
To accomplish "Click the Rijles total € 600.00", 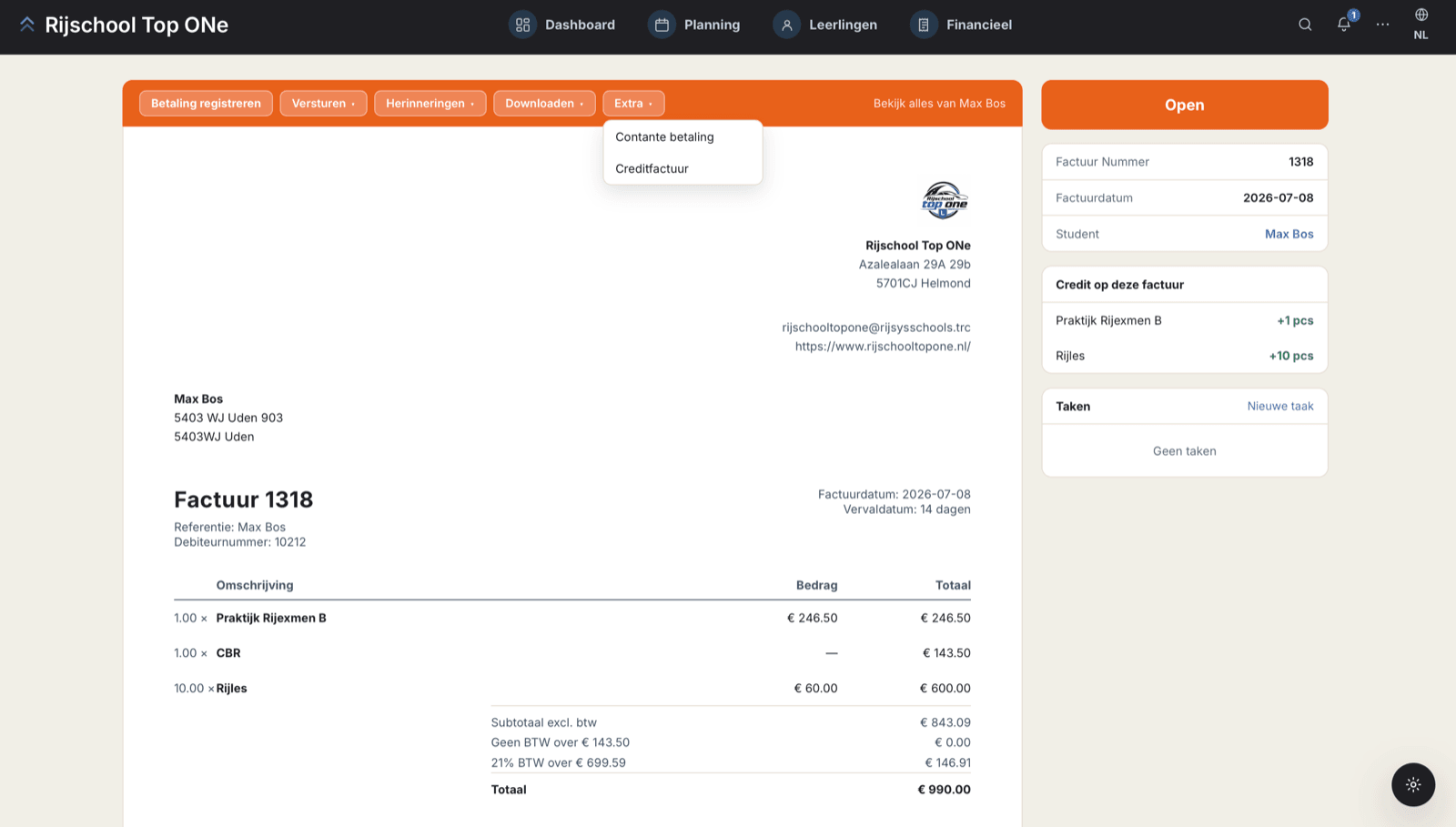I will pos(945,689).
